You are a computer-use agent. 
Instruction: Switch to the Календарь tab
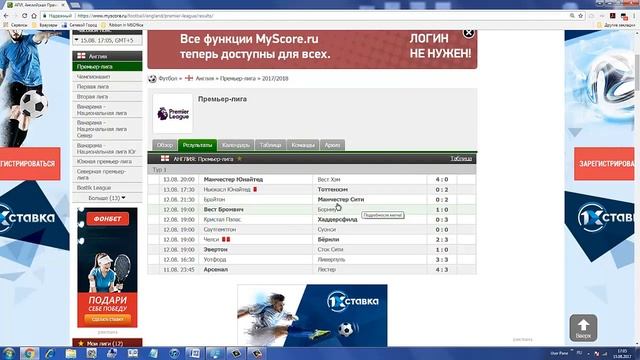[x=236, y=145]
